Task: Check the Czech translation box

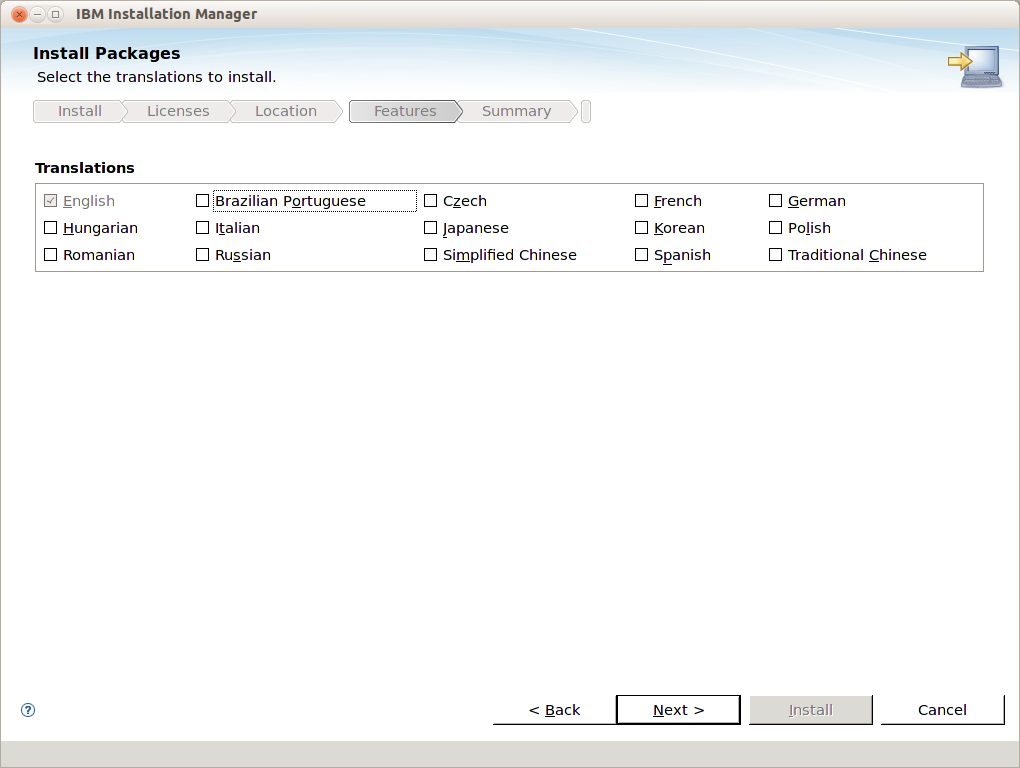Action: pyautogui.click(x=430, y=201)
